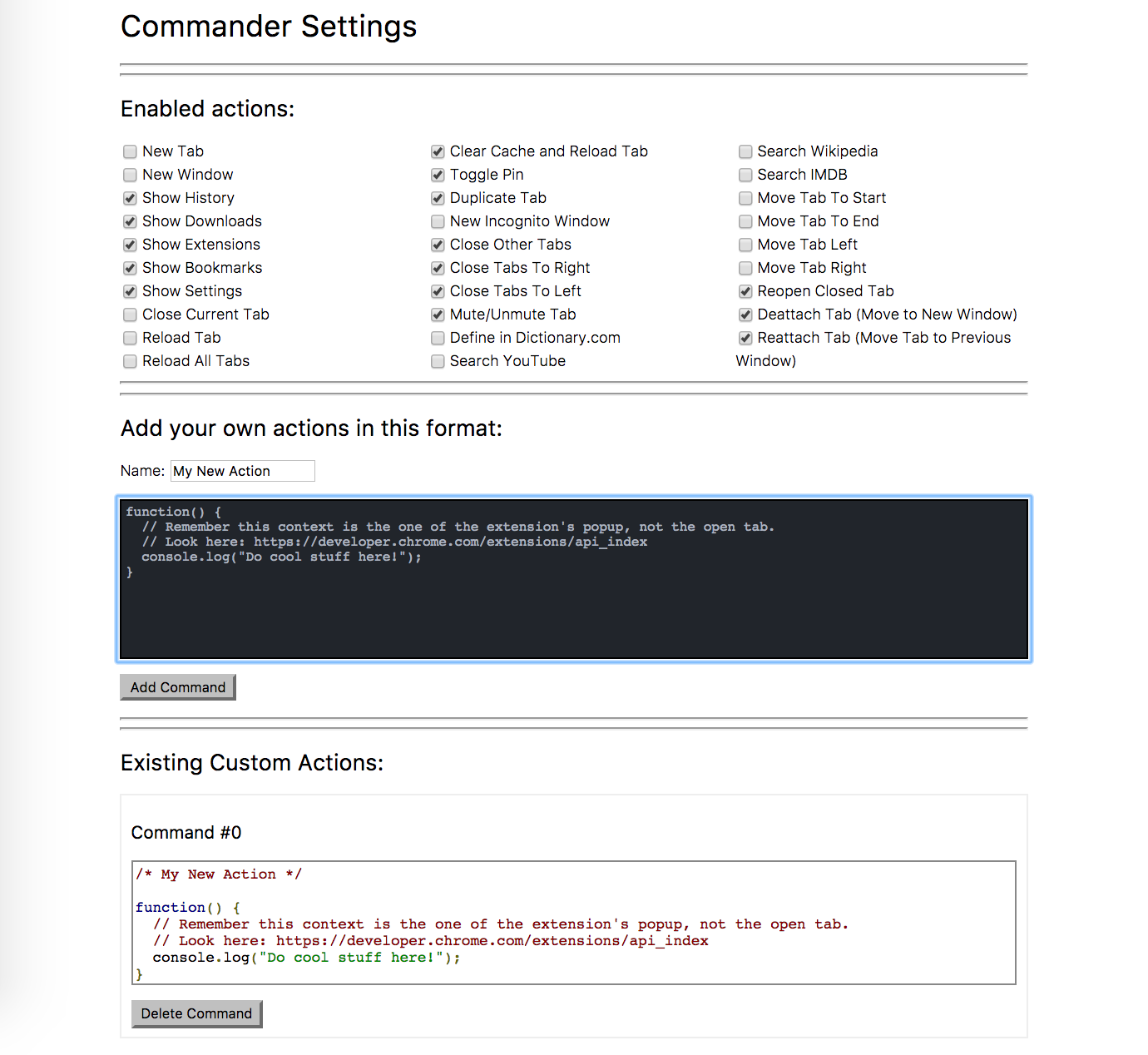Click the console.log line in the dark editor

(x=282, y=557)
